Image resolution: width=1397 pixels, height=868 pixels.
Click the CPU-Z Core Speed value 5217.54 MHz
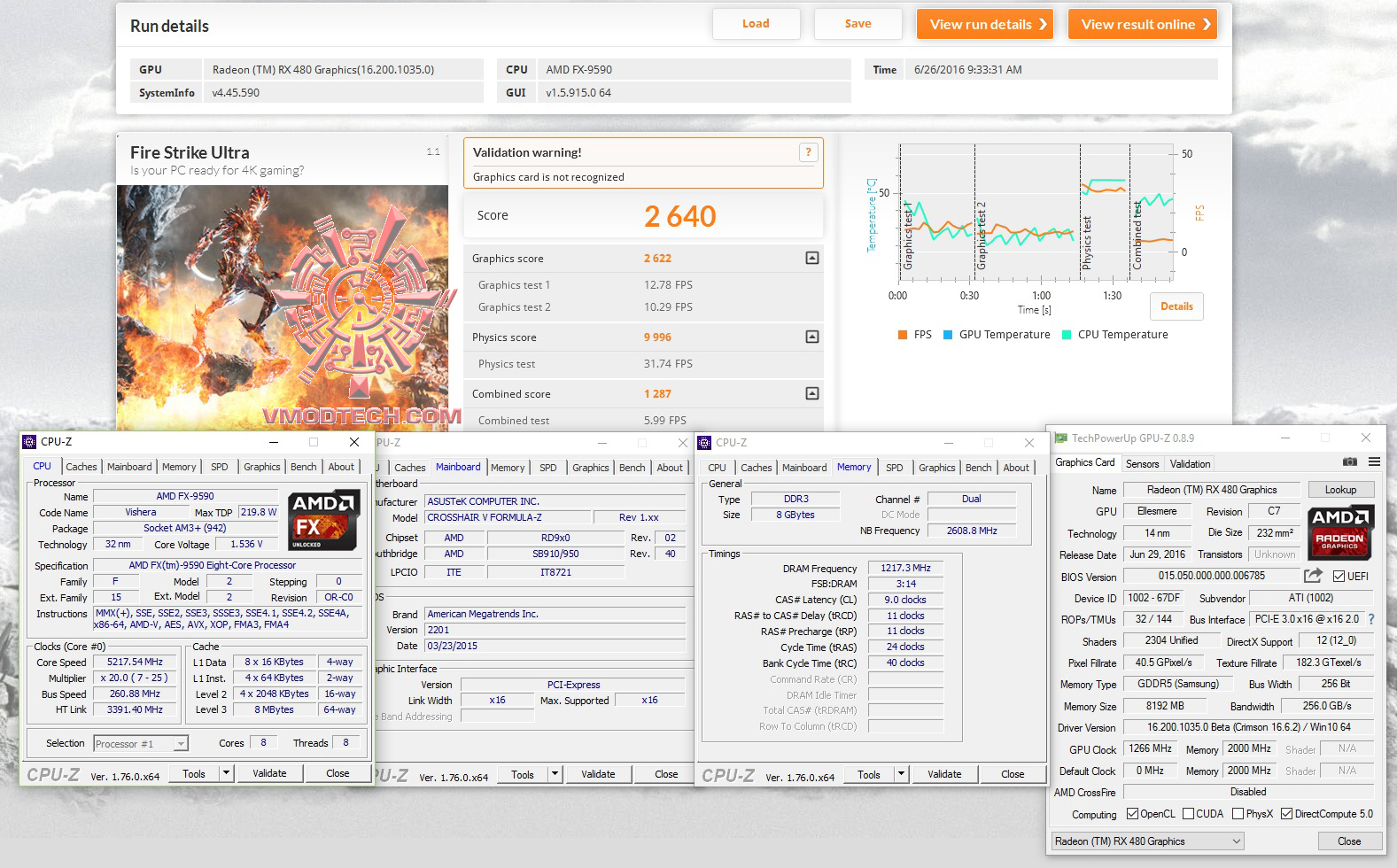click(x=135, y=662)
